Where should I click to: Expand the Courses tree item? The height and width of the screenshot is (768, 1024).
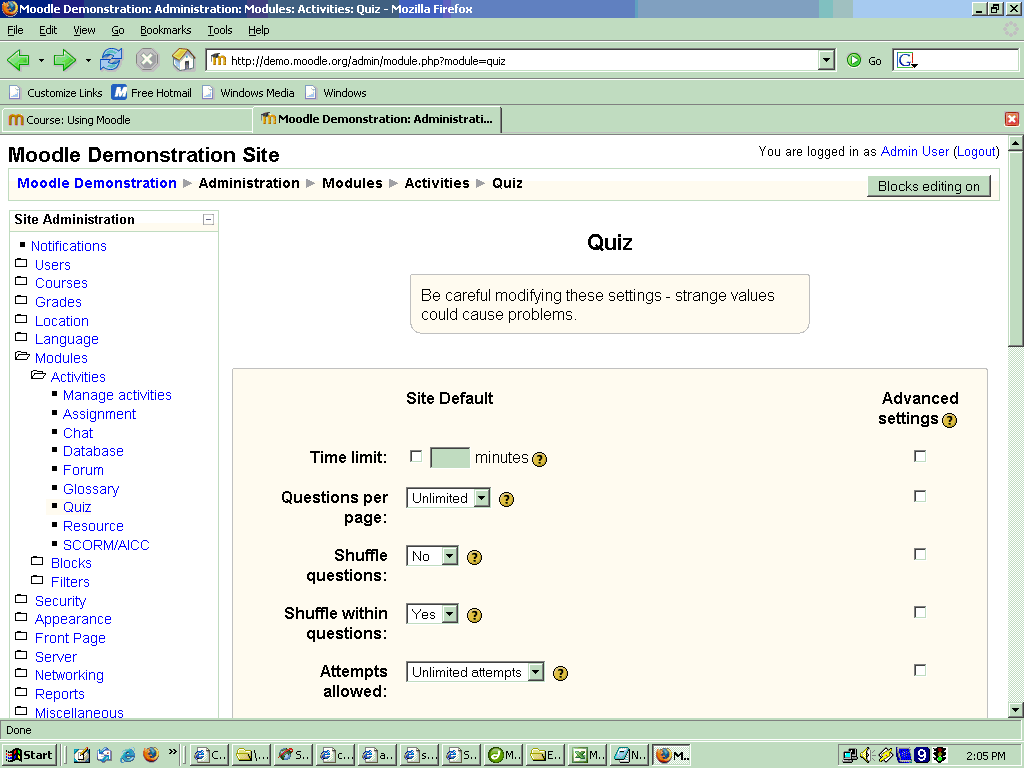(22, 281)
